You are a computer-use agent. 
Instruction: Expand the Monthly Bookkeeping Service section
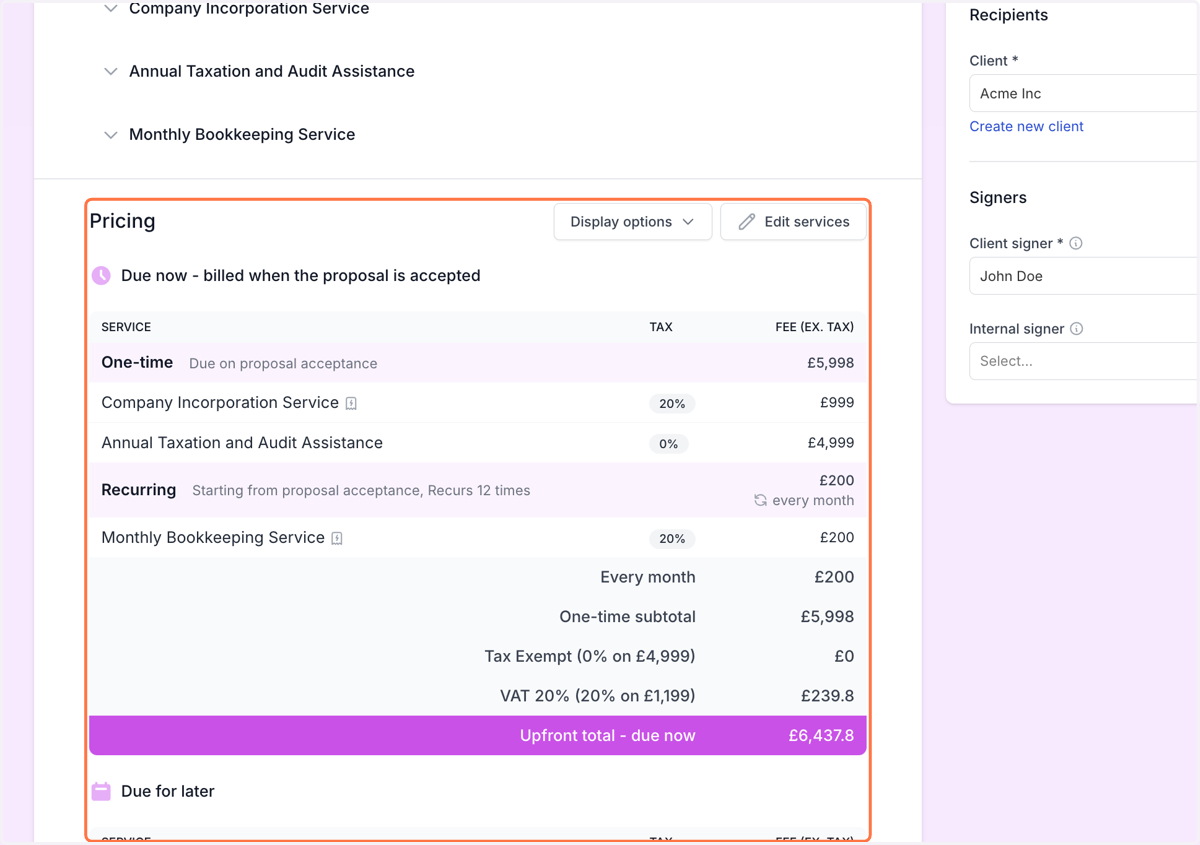click(x=111, y=135)
